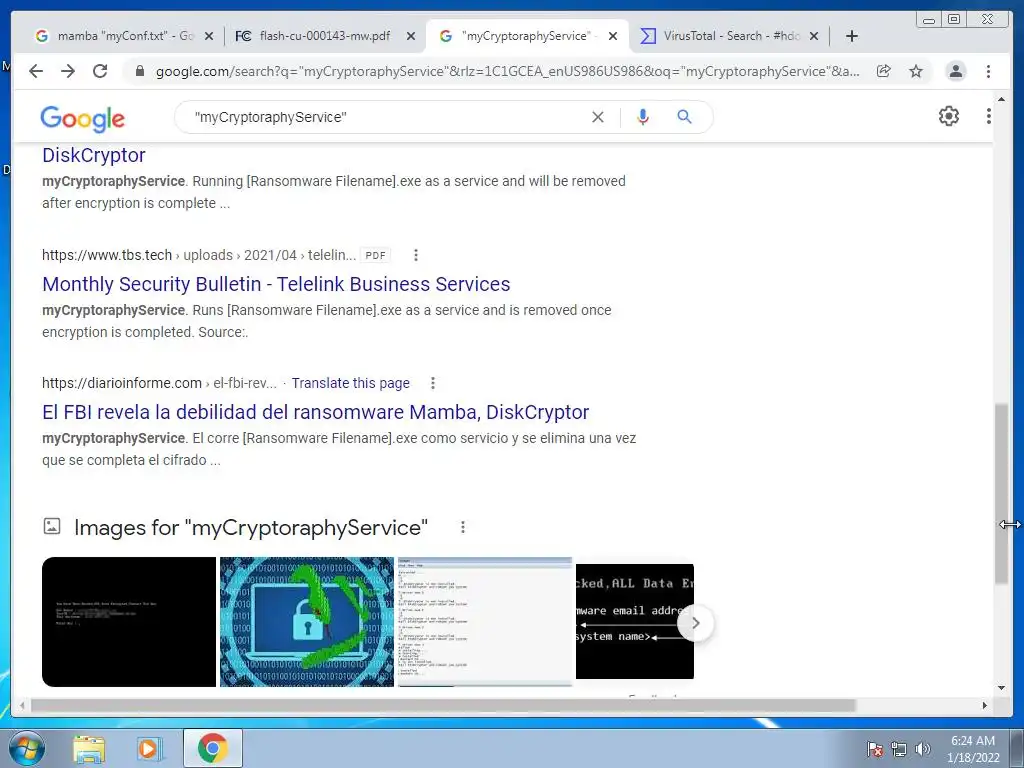The image size is (1024, 768).
Task: Open Monthly Security Bulletin - Telelink link
Action: (x=276, y=284)
